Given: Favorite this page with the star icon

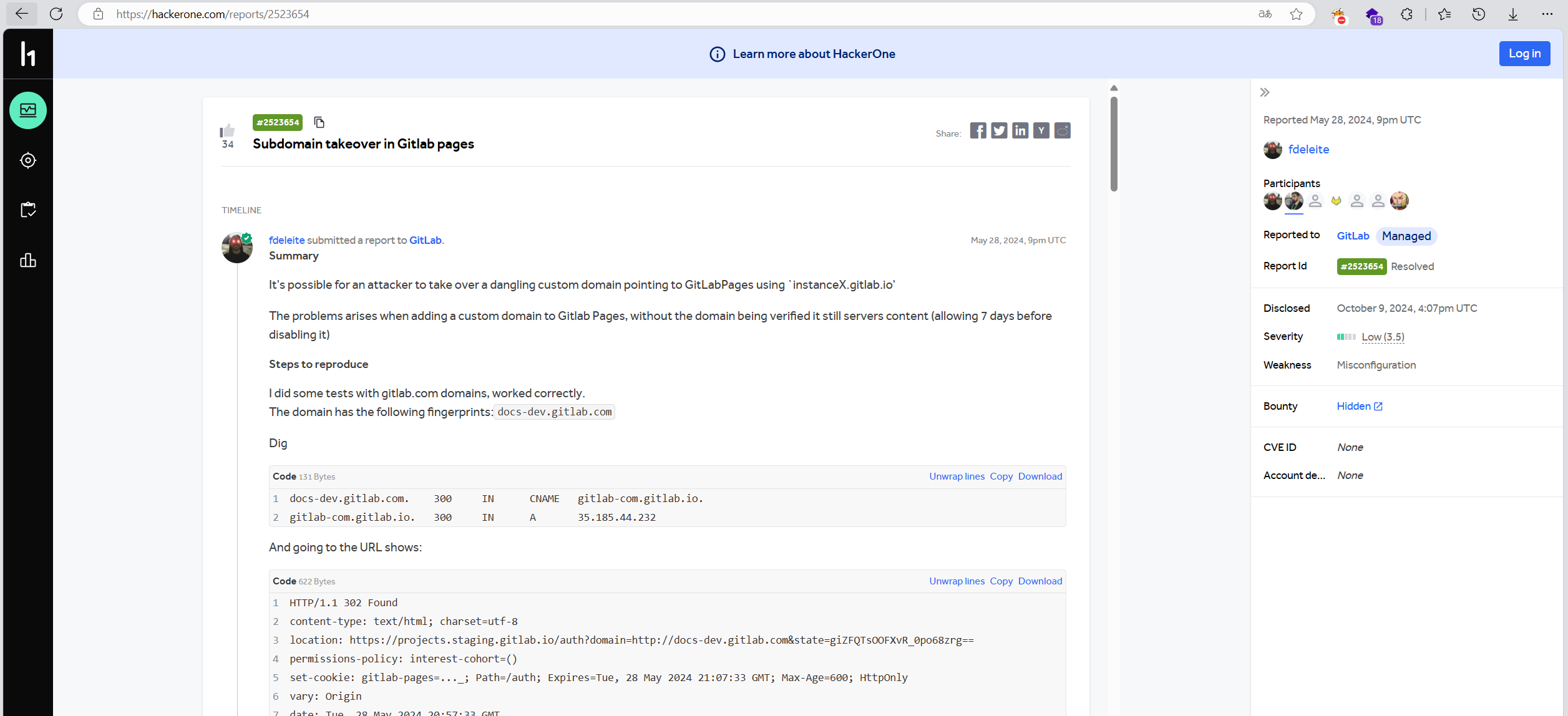Looking at the screenshot, I should 1296,14.
